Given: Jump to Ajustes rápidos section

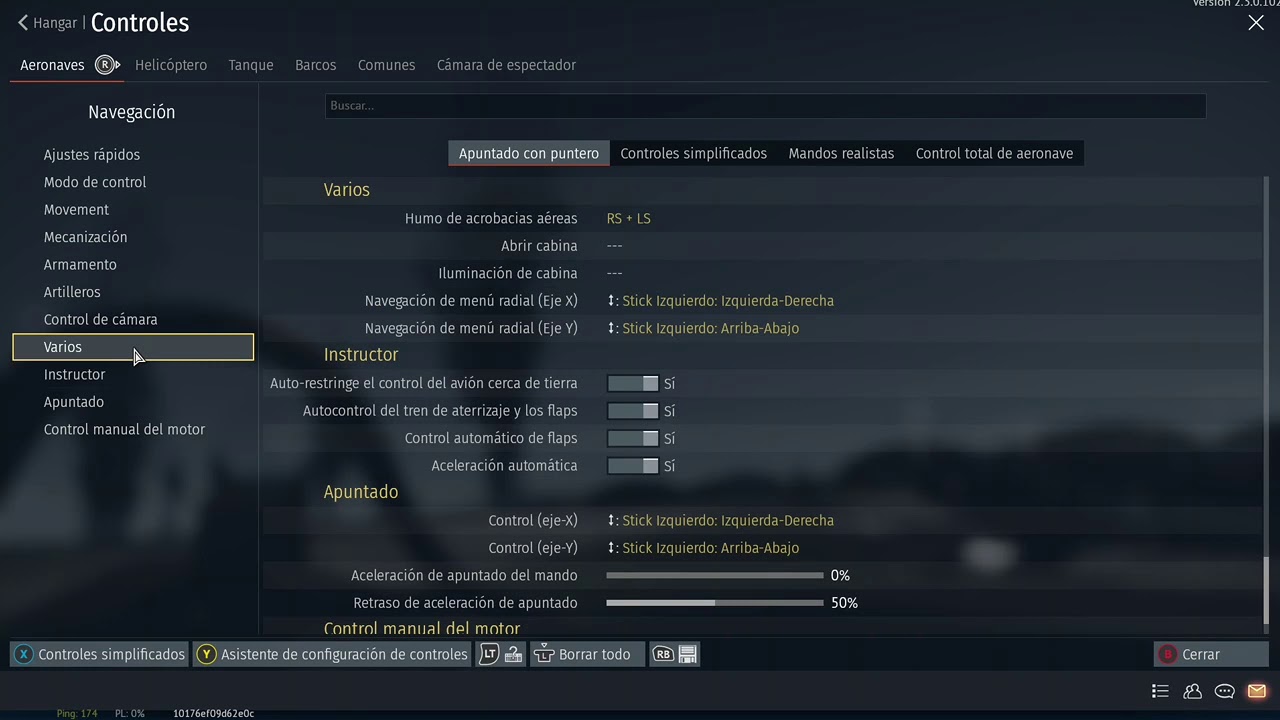Looking at the screenshot, I should tap(92, 155).
